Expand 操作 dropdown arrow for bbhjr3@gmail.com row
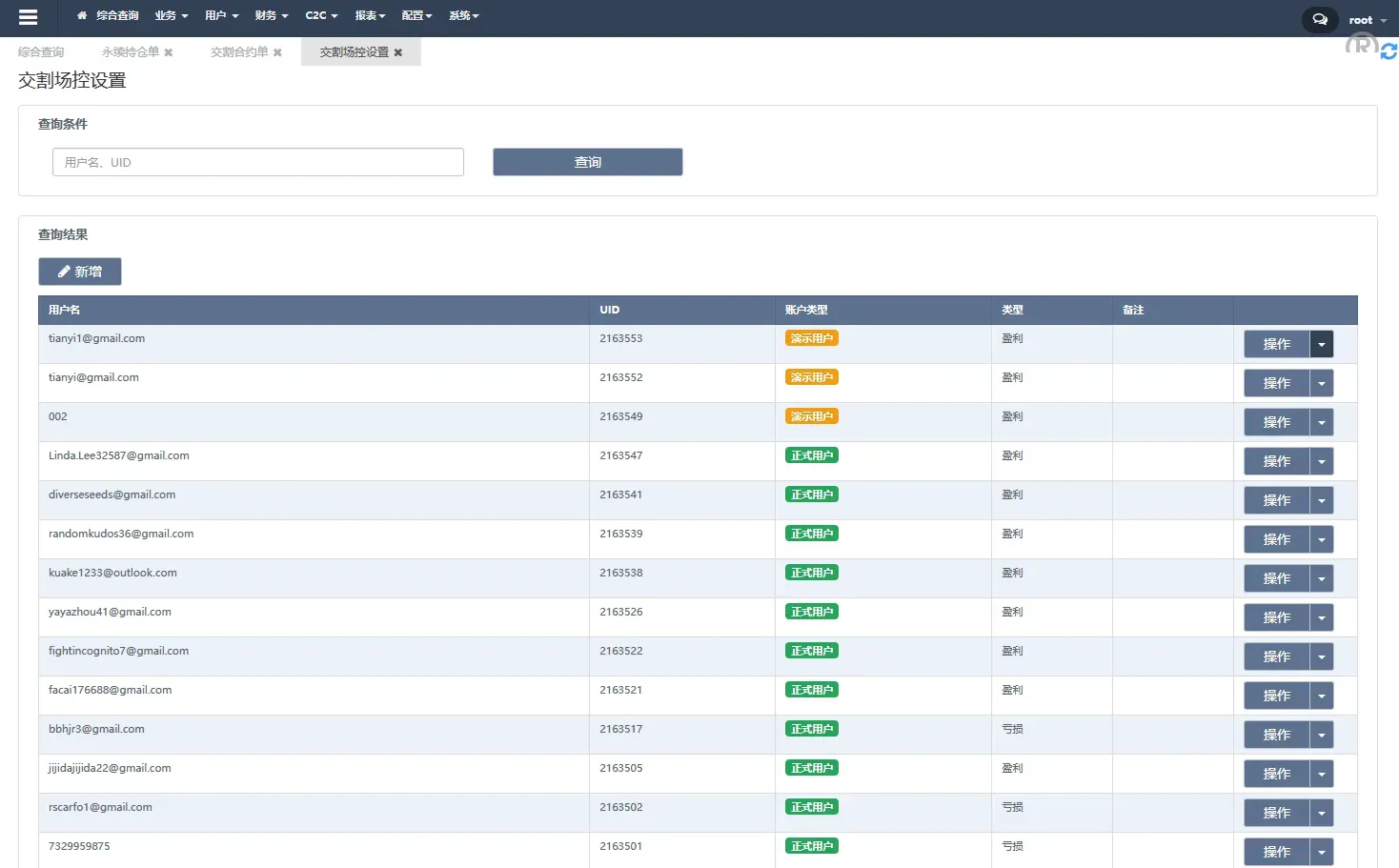 (1321, 735)
